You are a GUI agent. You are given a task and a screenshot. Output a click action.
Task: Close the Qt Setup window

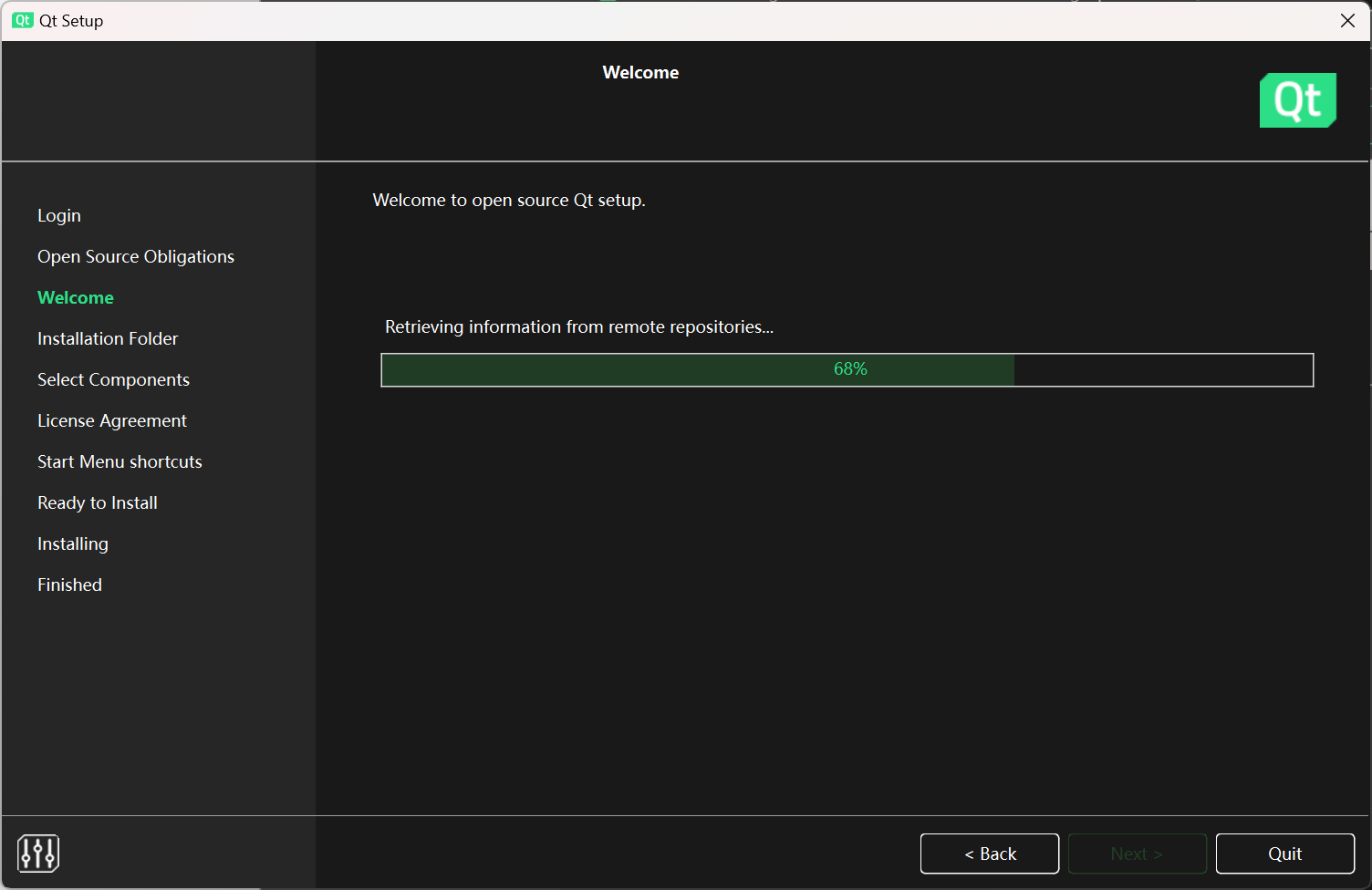(x=1347, y=20)
